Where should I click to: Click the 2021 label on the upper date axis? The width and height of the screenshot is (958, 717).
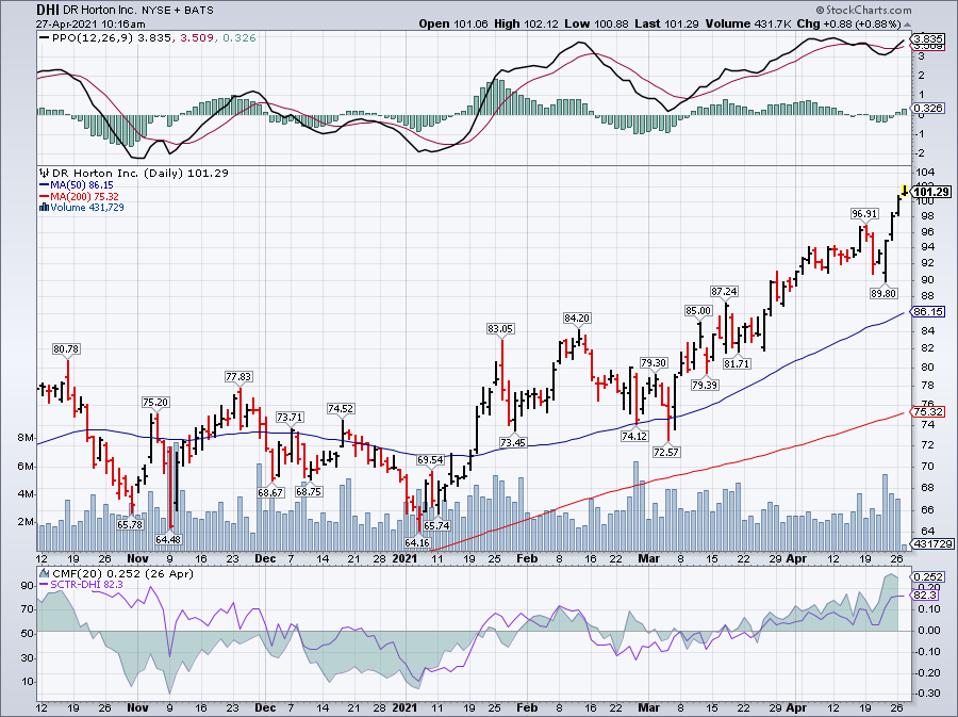404,558
